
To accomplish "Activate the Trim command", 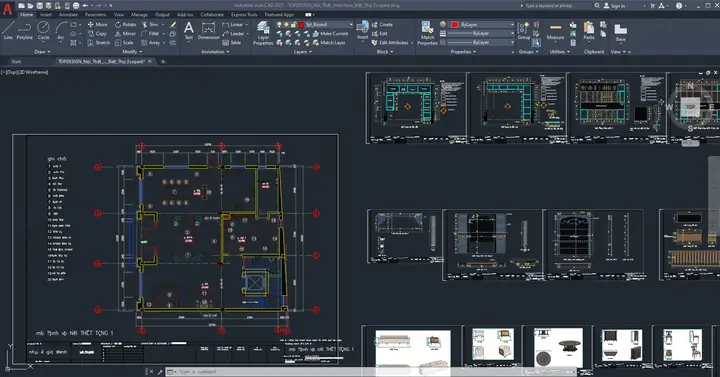I will pos(150,24).
